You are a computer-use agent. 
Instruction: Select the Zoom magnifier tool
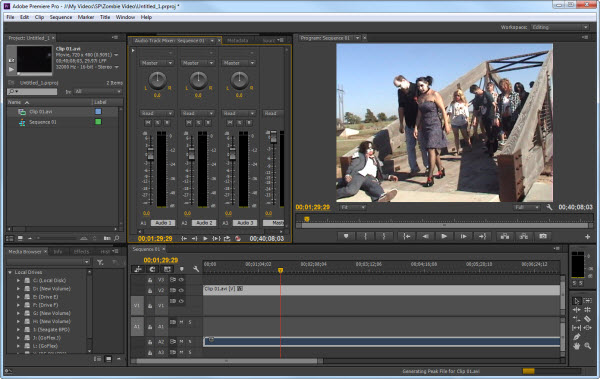(588, 346)
